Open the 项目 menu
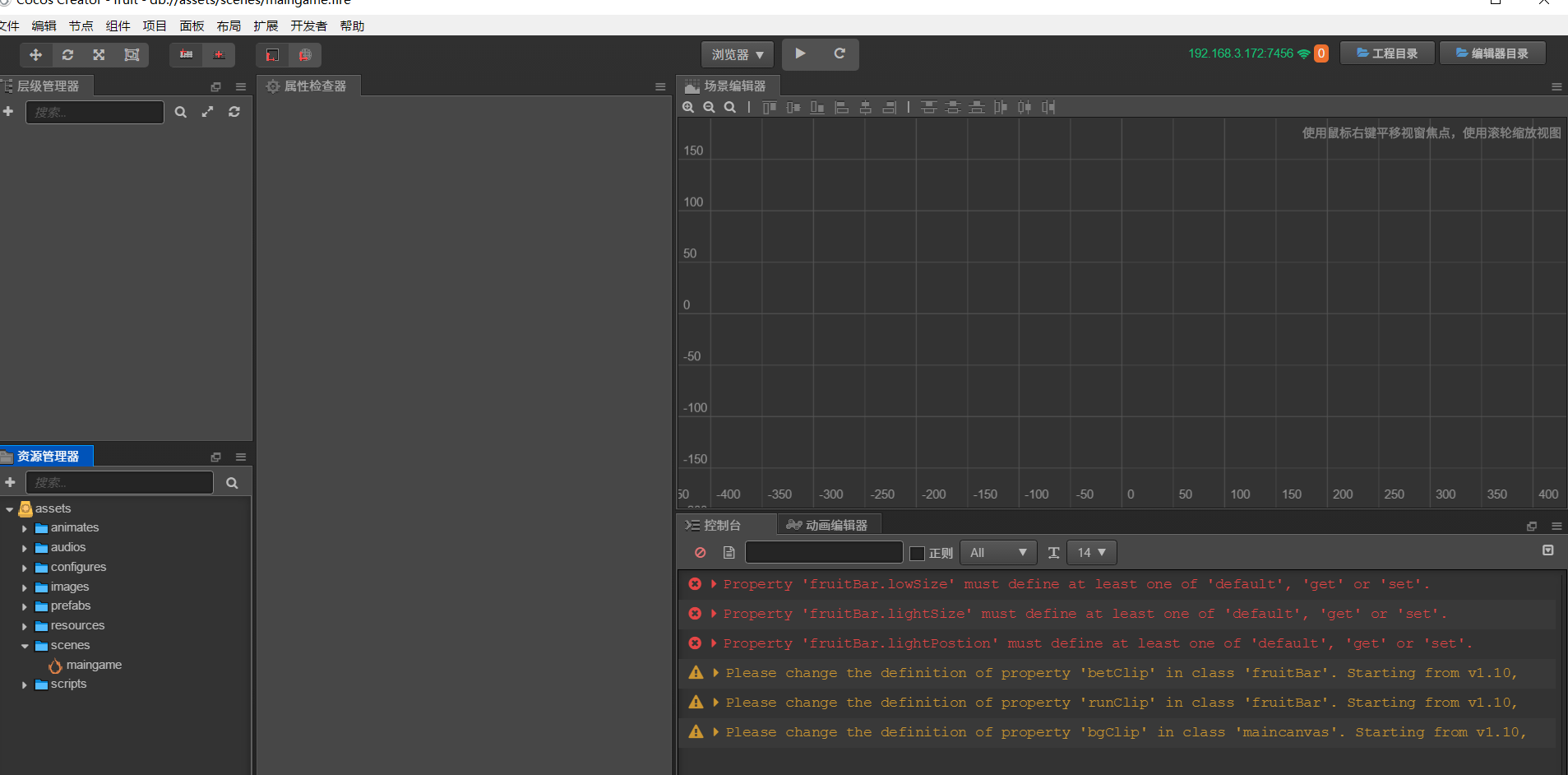 [155, 26]
